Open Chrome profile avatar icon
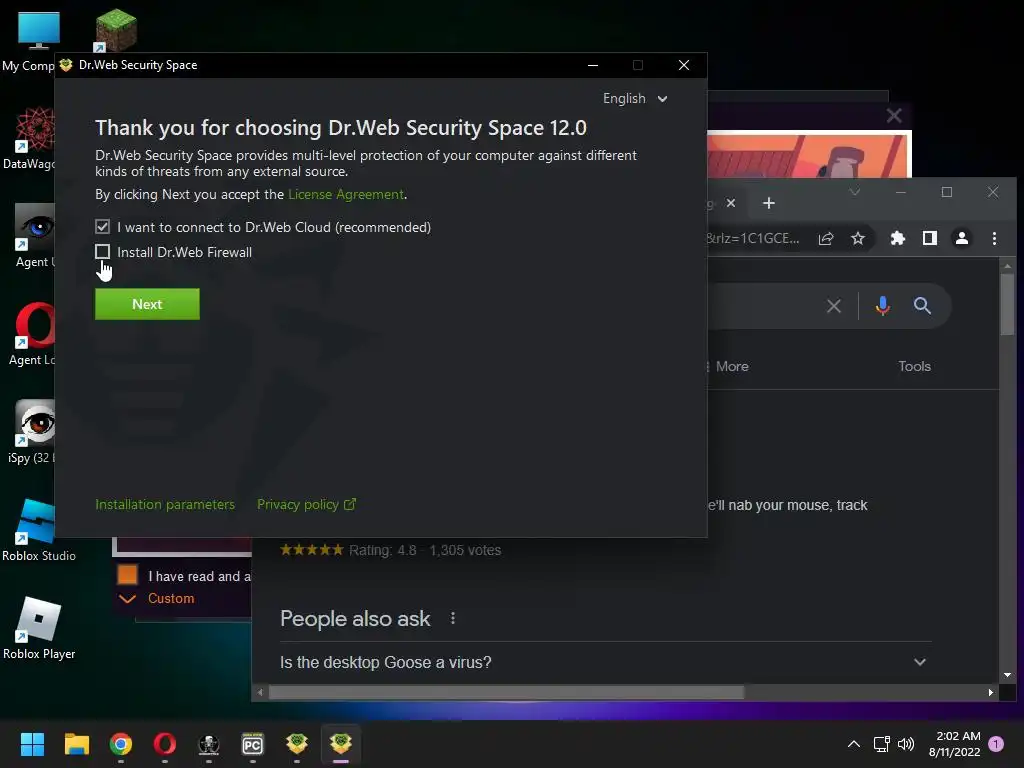The width and height of the screenshot is (1024, 768). click(961, 238)
